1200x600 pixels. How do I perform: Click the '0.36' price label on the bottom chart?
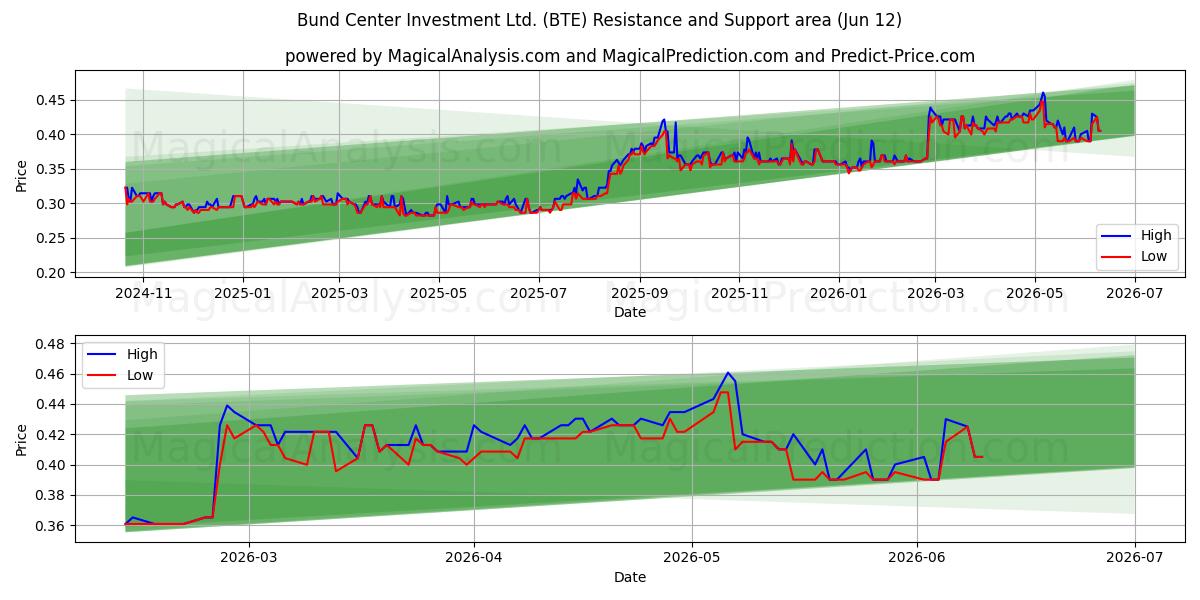pyautogui.click(x=52, y=526)
